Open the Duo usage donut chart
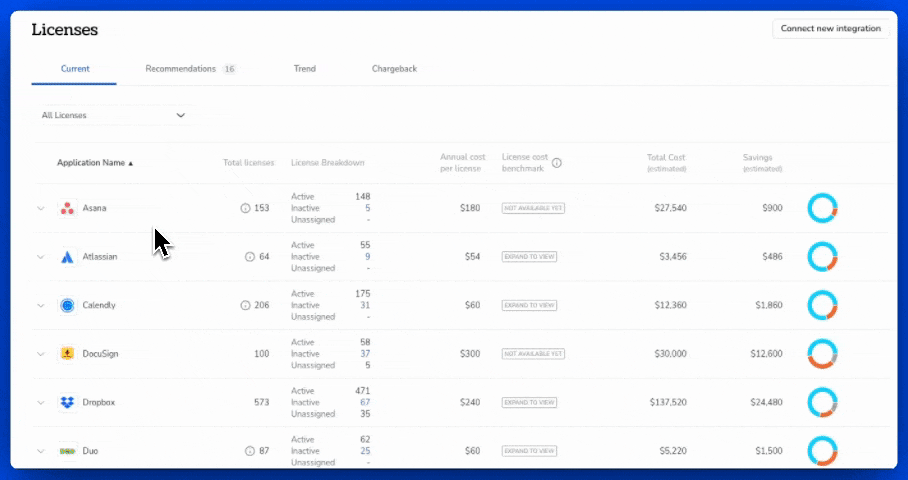This screenshot has width=908, height=480. (822, 451)
